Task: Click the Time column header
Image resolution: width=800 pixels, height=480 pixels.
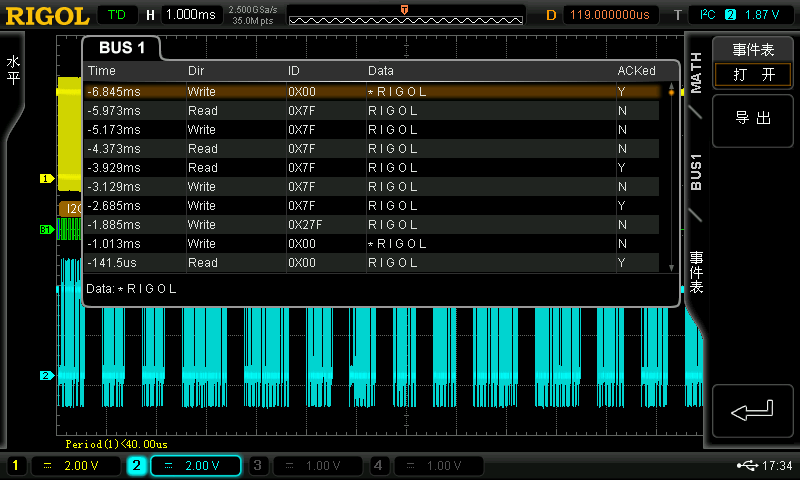Action: coord(102,71)
